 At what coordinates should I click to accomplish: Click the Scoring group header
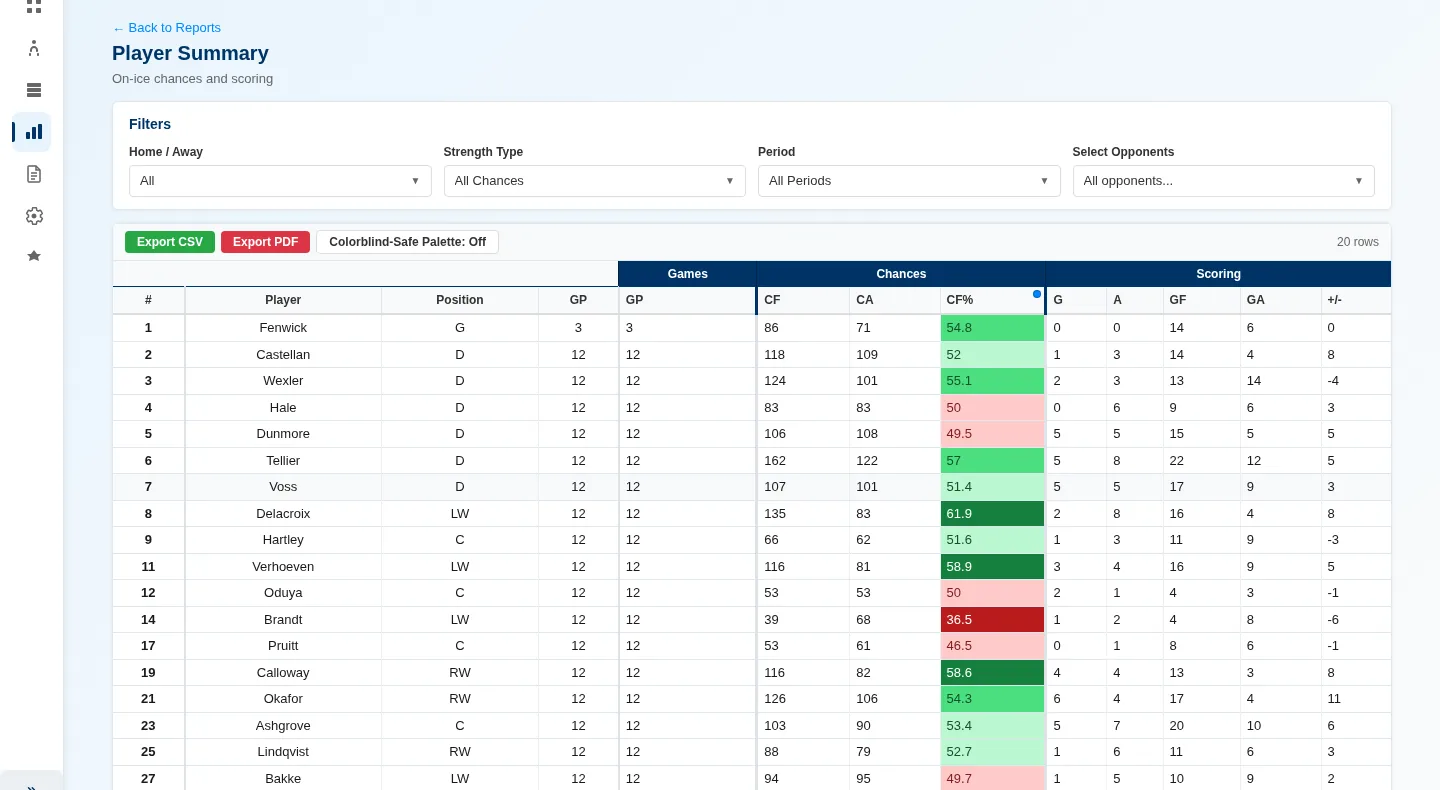coord(1218,274)
